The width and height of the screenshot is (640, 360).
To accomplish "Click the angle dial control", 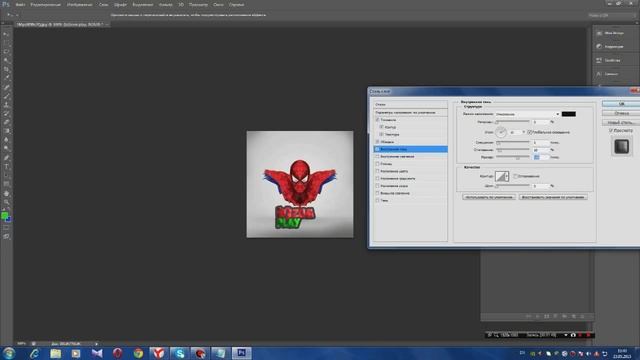I will tap(501, 132).
